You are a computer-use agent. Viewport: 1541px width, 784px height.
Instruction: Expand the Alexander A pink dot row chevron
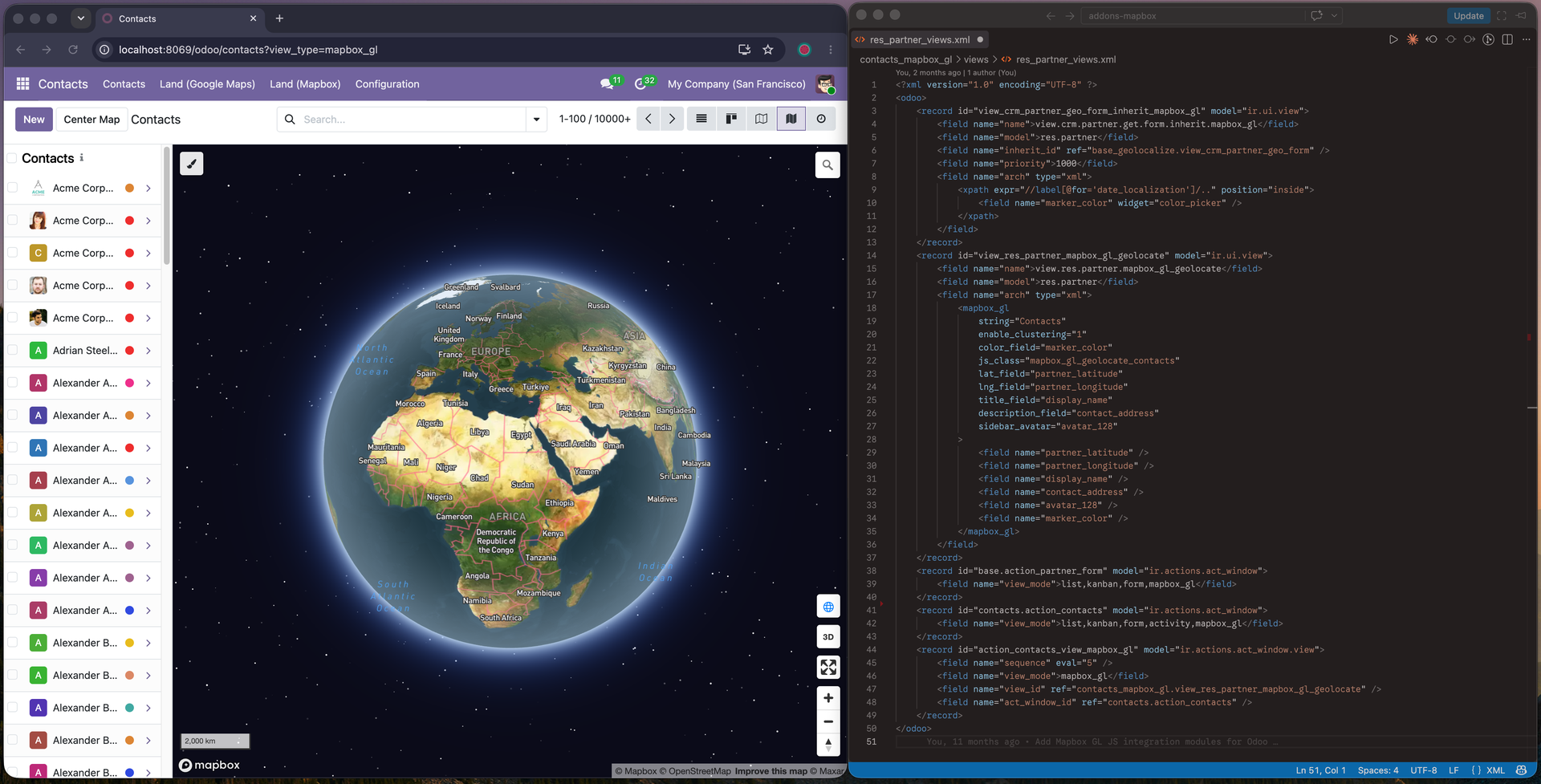point(148,383)
